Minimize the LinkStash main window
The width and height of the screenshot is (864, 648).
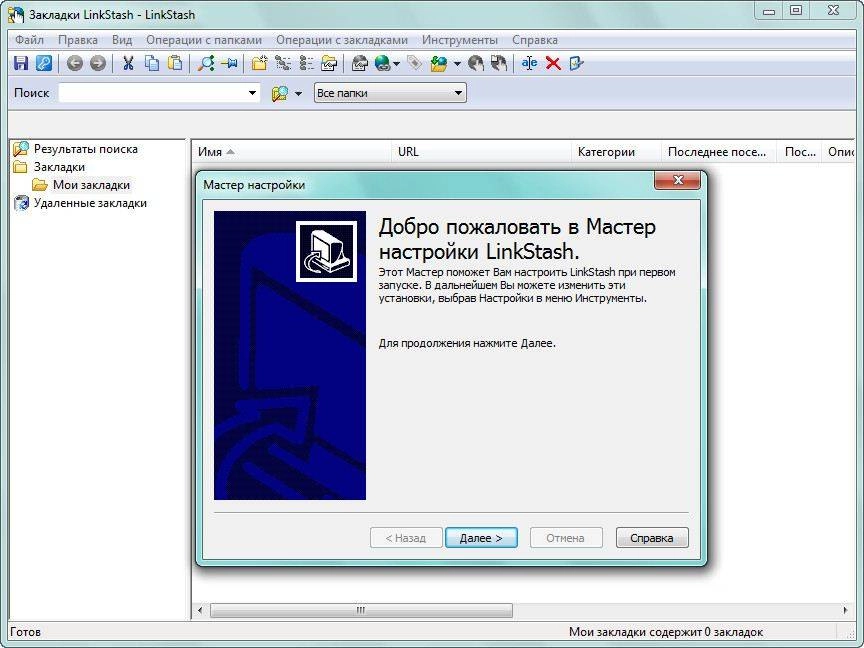click(x=769, y=10)
